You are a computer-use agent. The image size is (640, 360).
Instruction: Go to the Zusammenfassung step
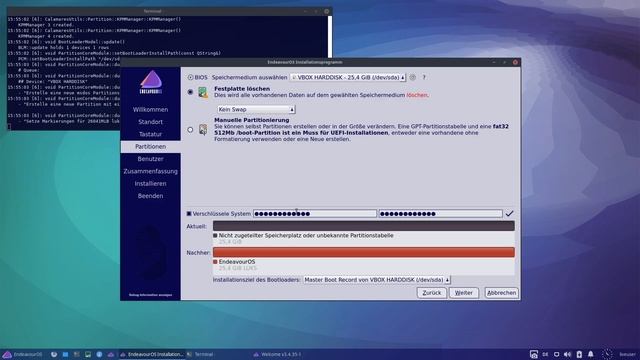click(x=150, y=171)
